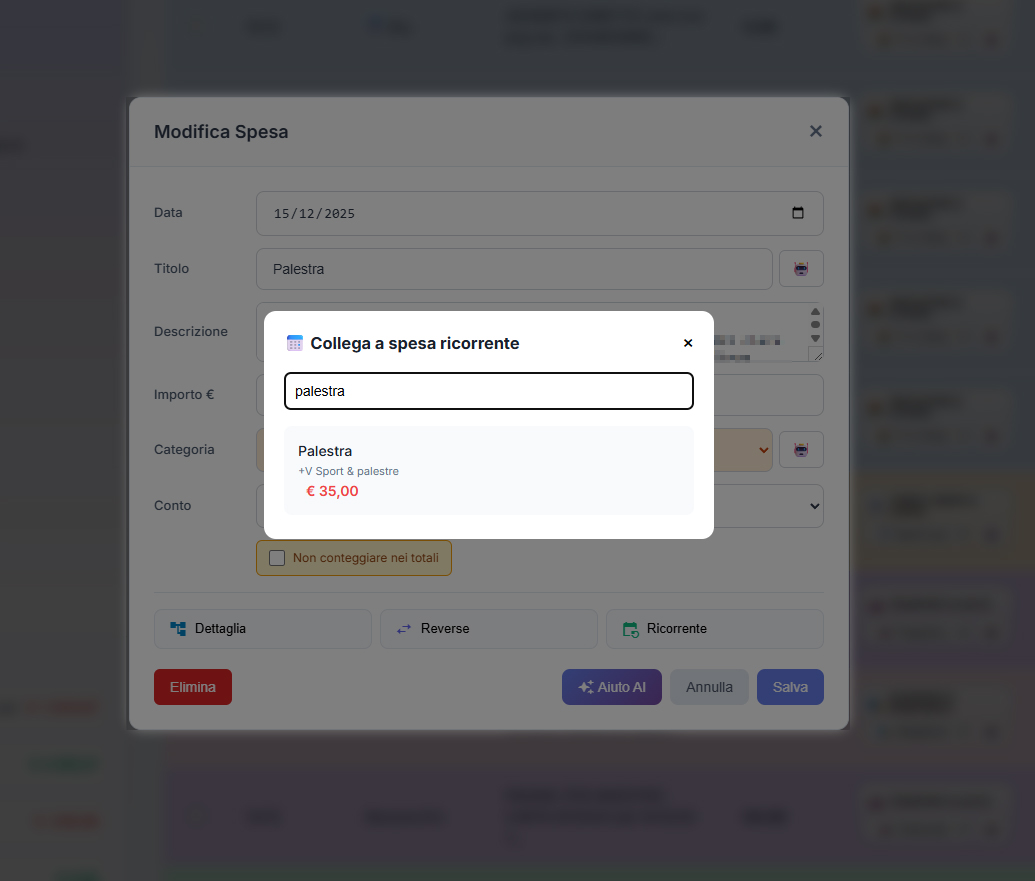Click the Aiuto AI button
Viewport: 1035px width, 881px height.
(612, 687)
